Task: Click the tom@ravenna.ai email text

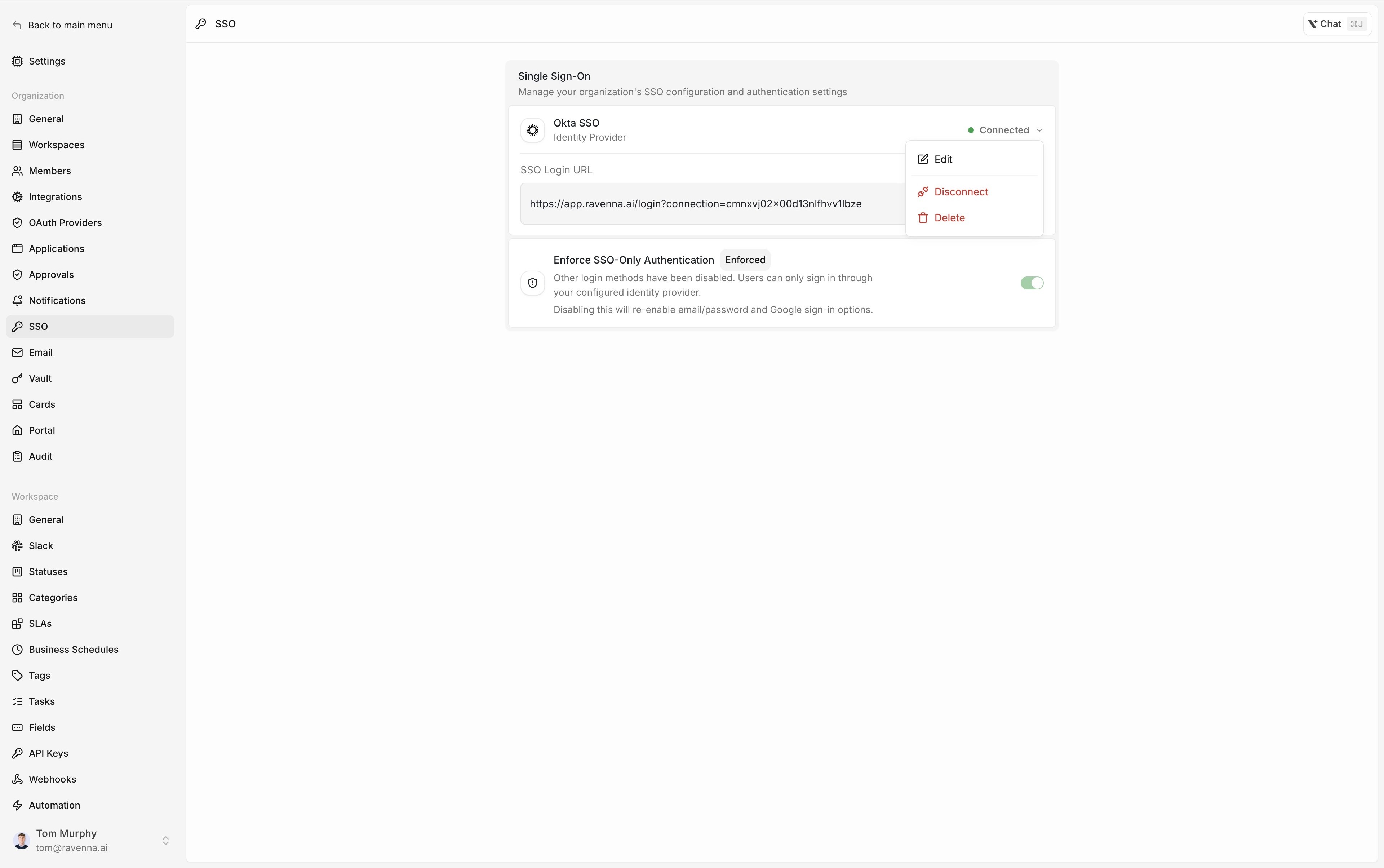Action: (x=72, y=848)
